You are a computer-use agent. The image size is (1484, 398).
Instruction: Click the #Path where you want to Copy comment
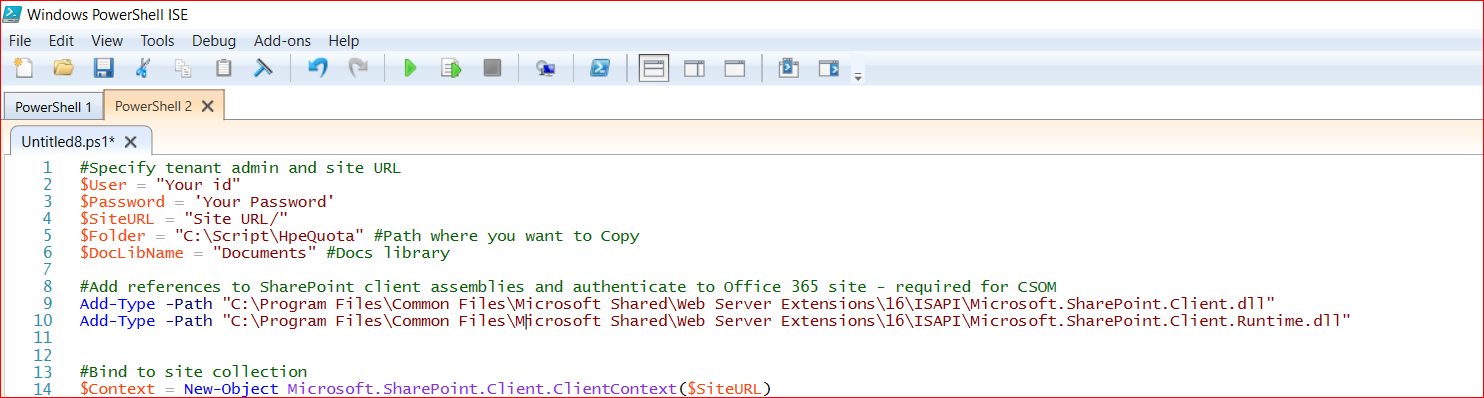pyautogui.click(x=507, y=236)
